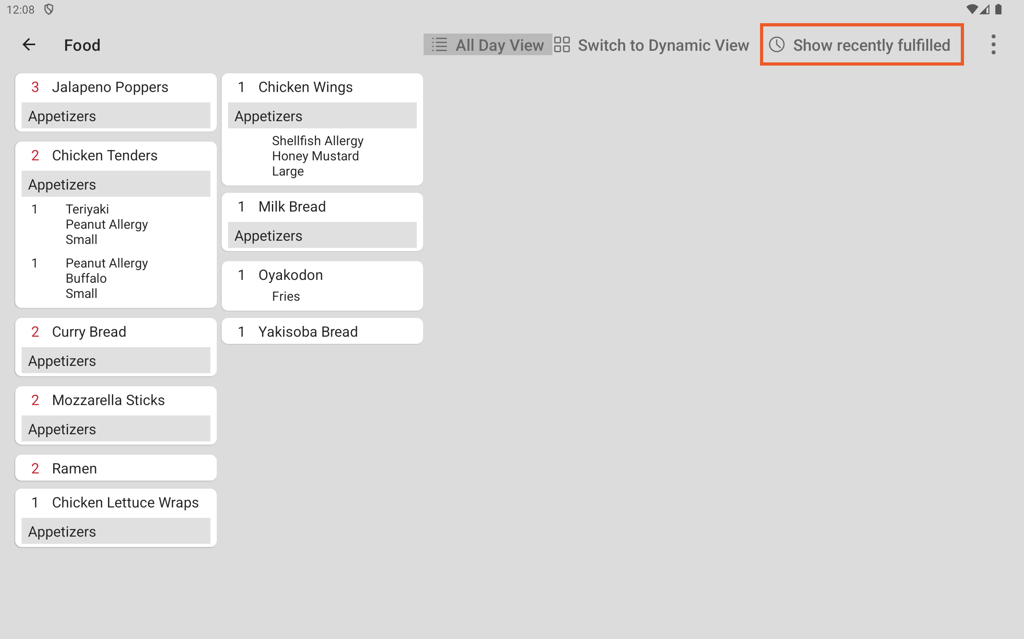
Task: Select the Chicken Wings item card
Action: (x=322, y=88)
